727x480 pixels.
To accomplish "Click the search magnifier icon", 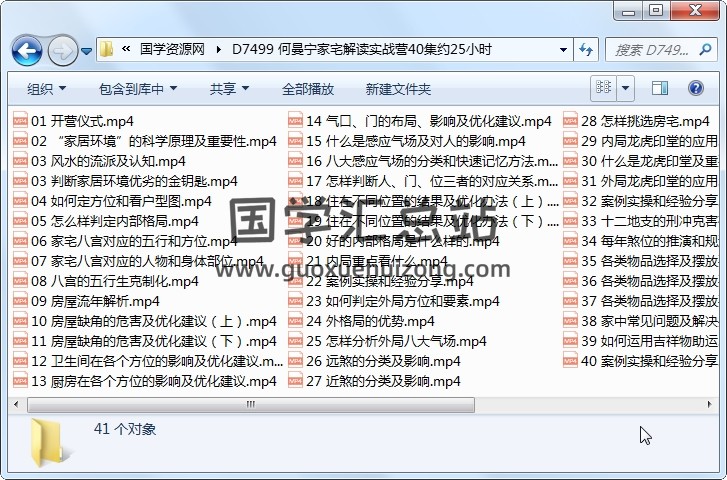I will point(705,49).
